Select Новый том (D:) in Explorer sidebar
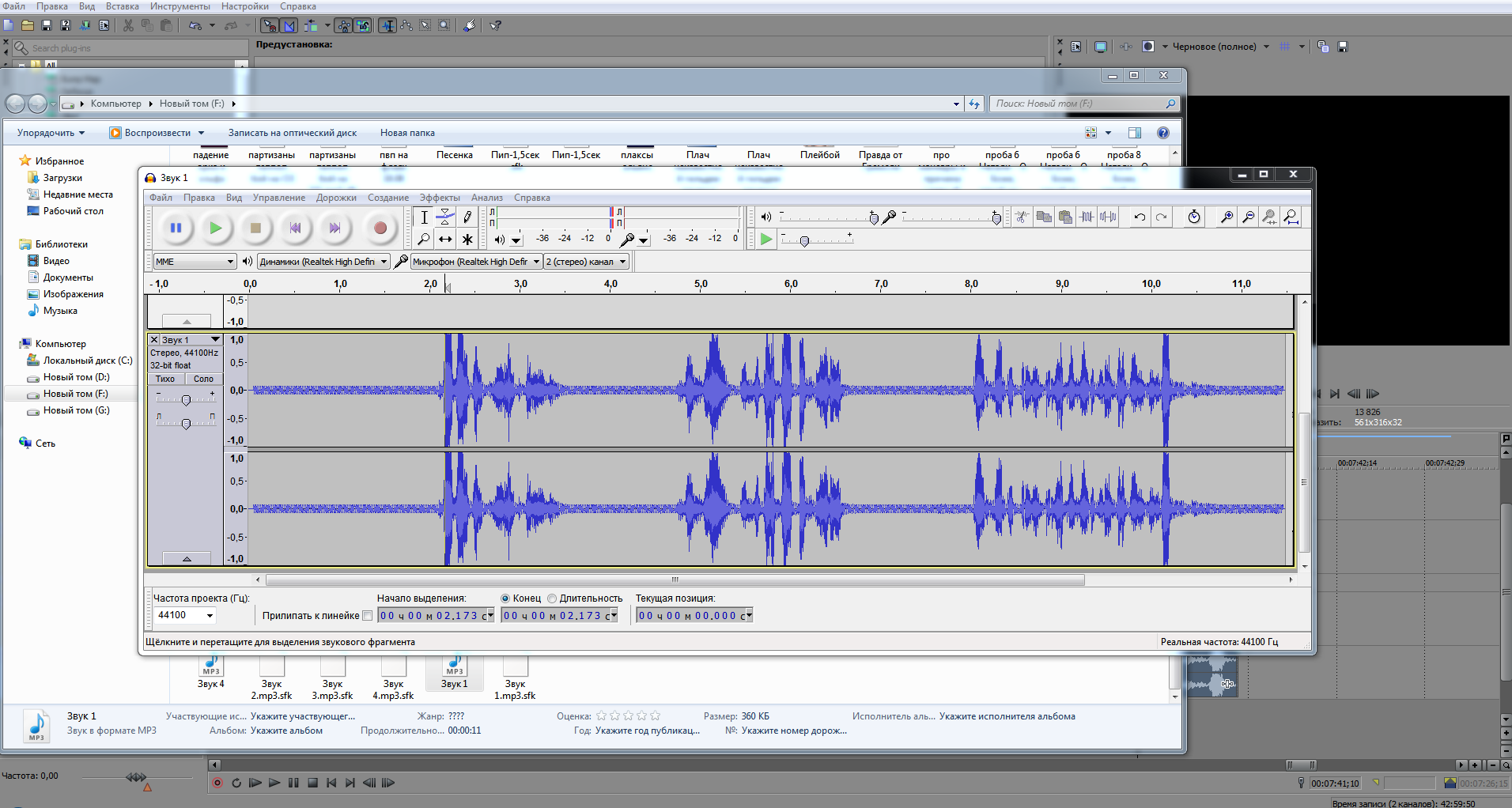 [76, 377]
